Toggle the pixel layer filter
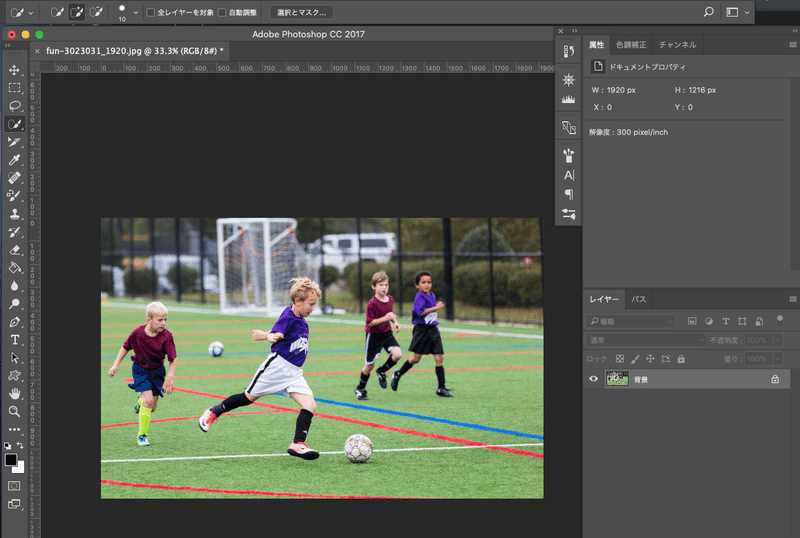The height and width of the screenshot is (538, 800). click(x=692, y=321)
